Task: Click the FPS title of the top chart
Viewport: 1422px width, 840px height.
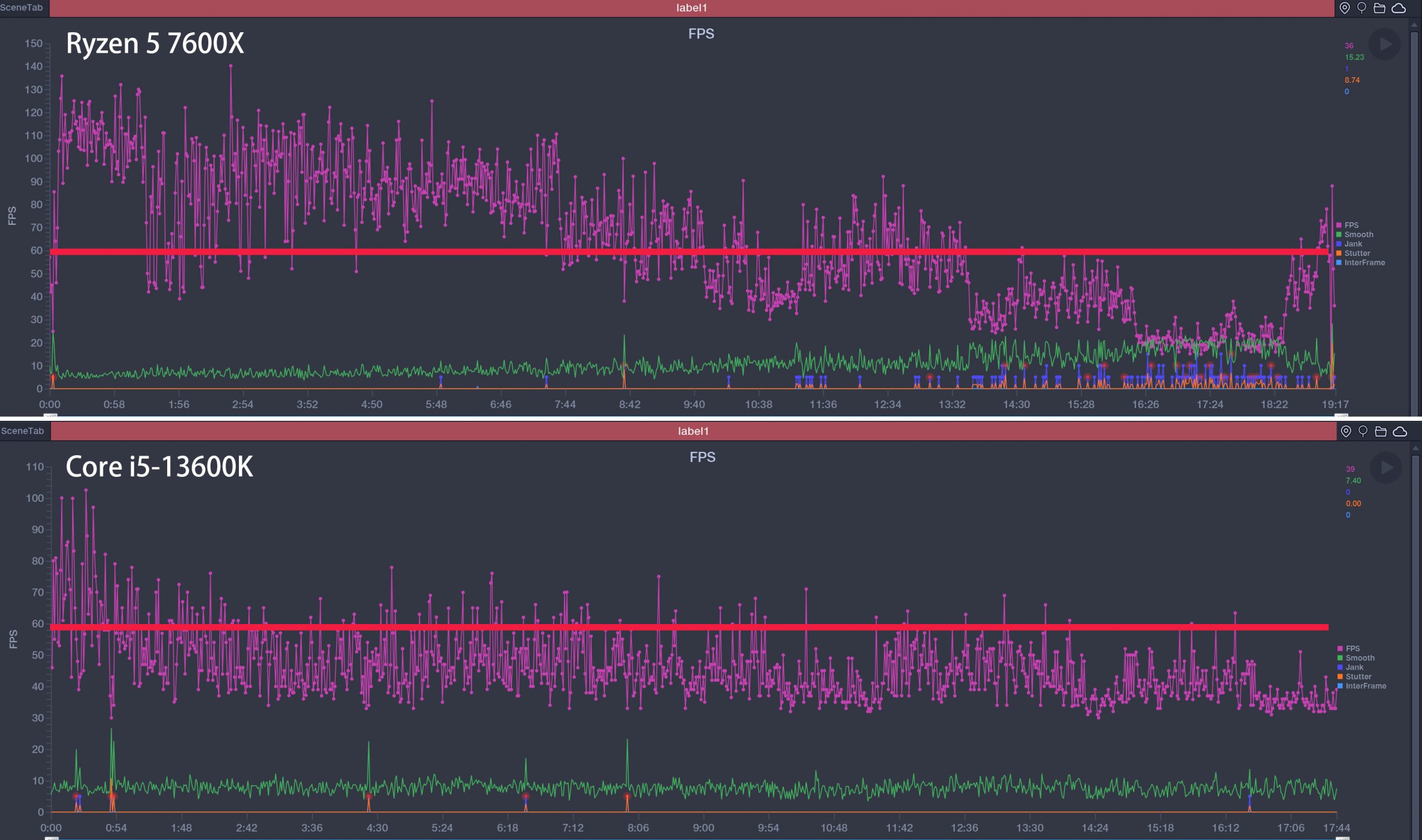Action: pyautogui.click(x=701, y=34)
